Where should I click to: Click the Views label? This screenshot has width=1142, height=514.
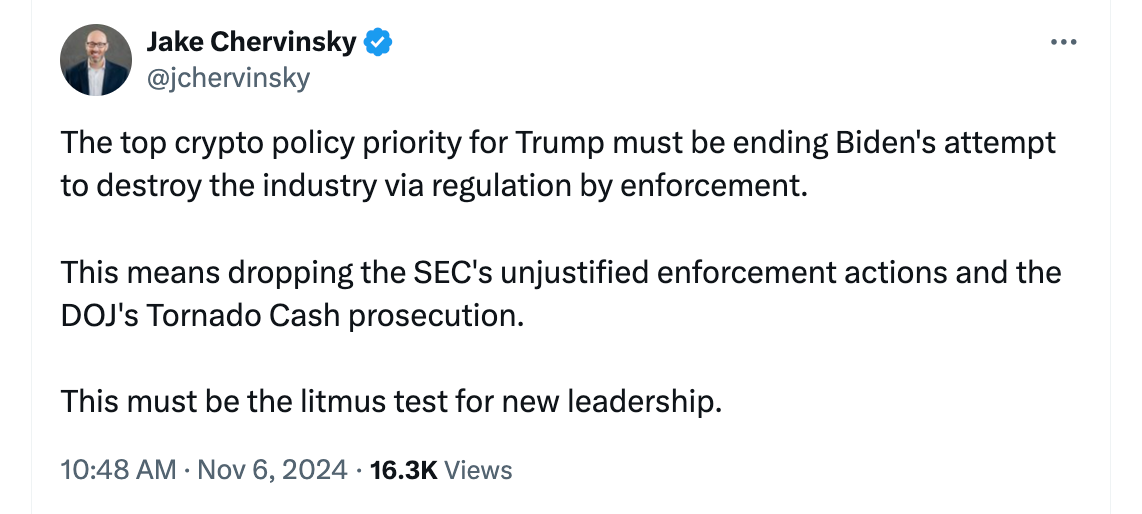[x=477, y=470]
